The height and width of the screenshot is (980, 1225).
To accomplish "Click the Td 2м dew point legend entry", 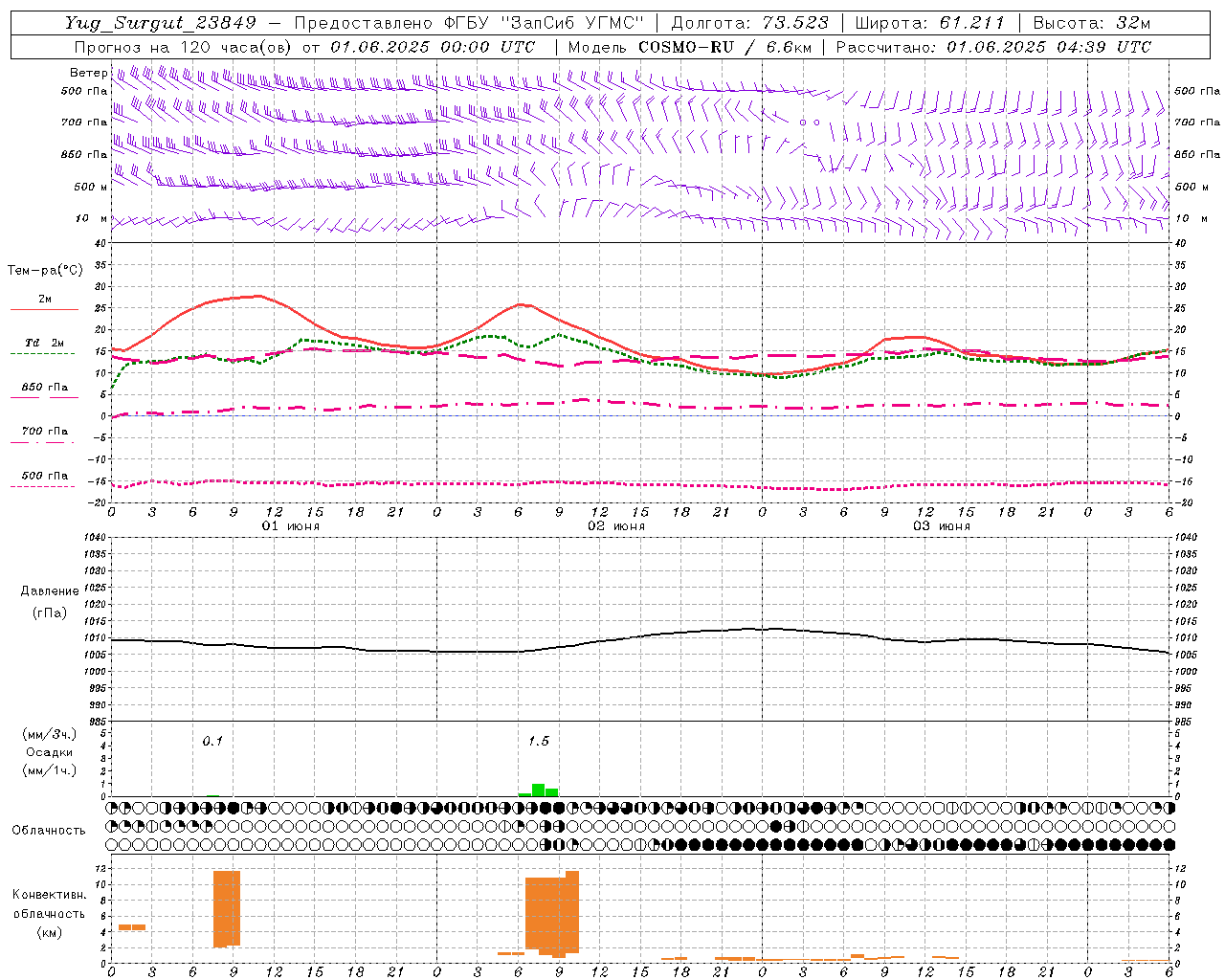I will 44,343.
